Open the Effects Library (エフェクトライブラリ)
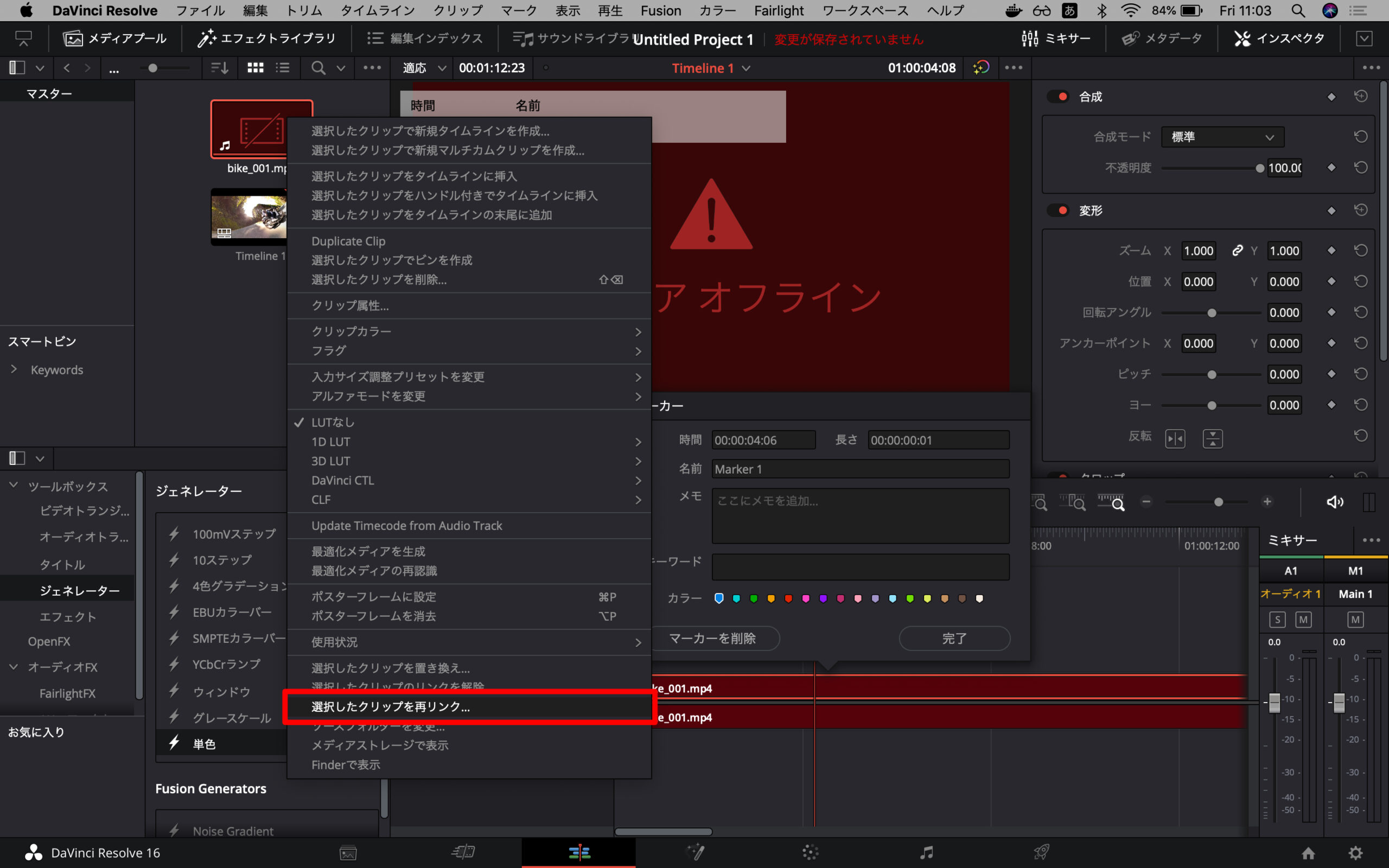 (x=266, y=39)
